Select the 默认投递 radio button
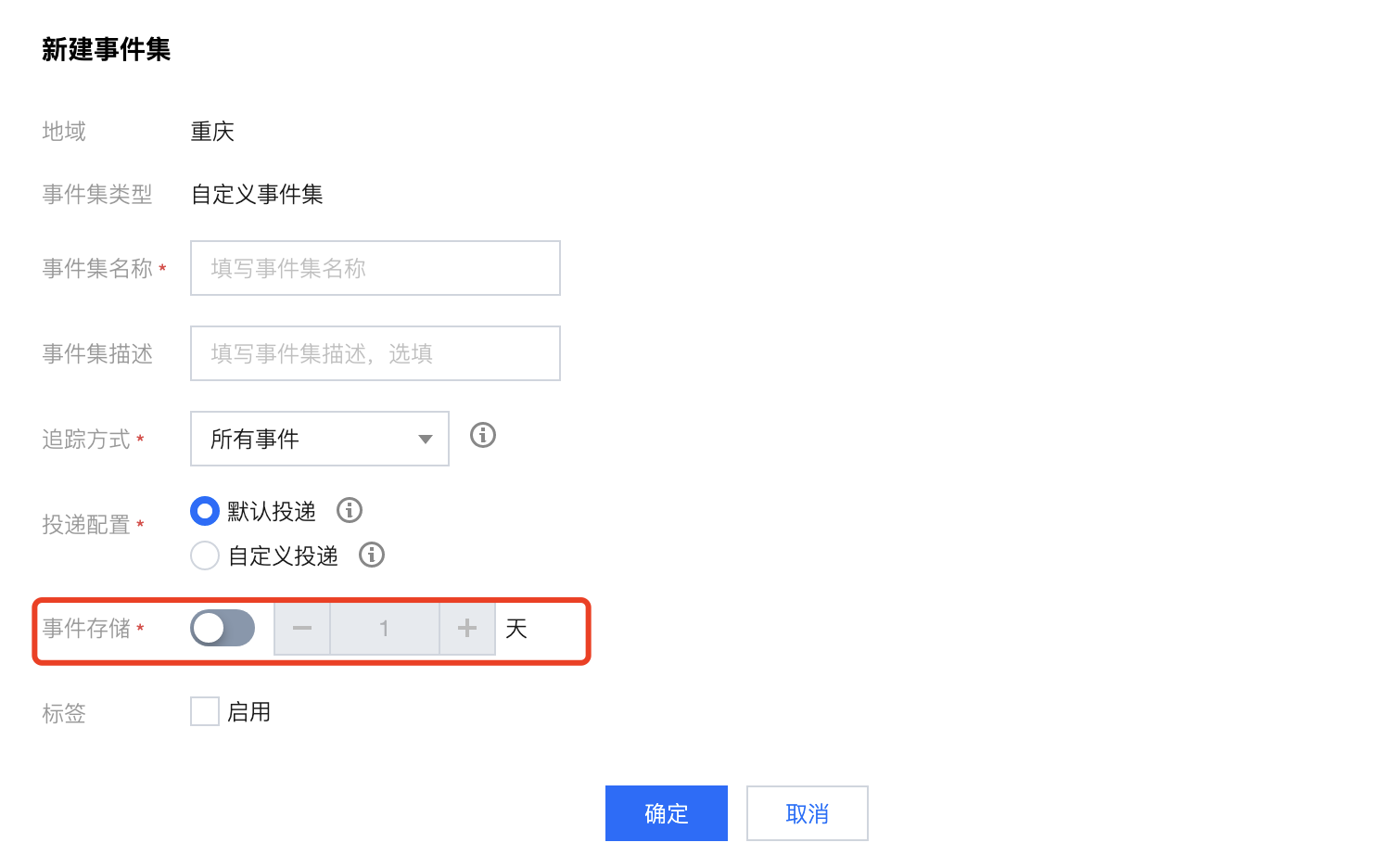The image size is (1400, 868). (204, 511)
